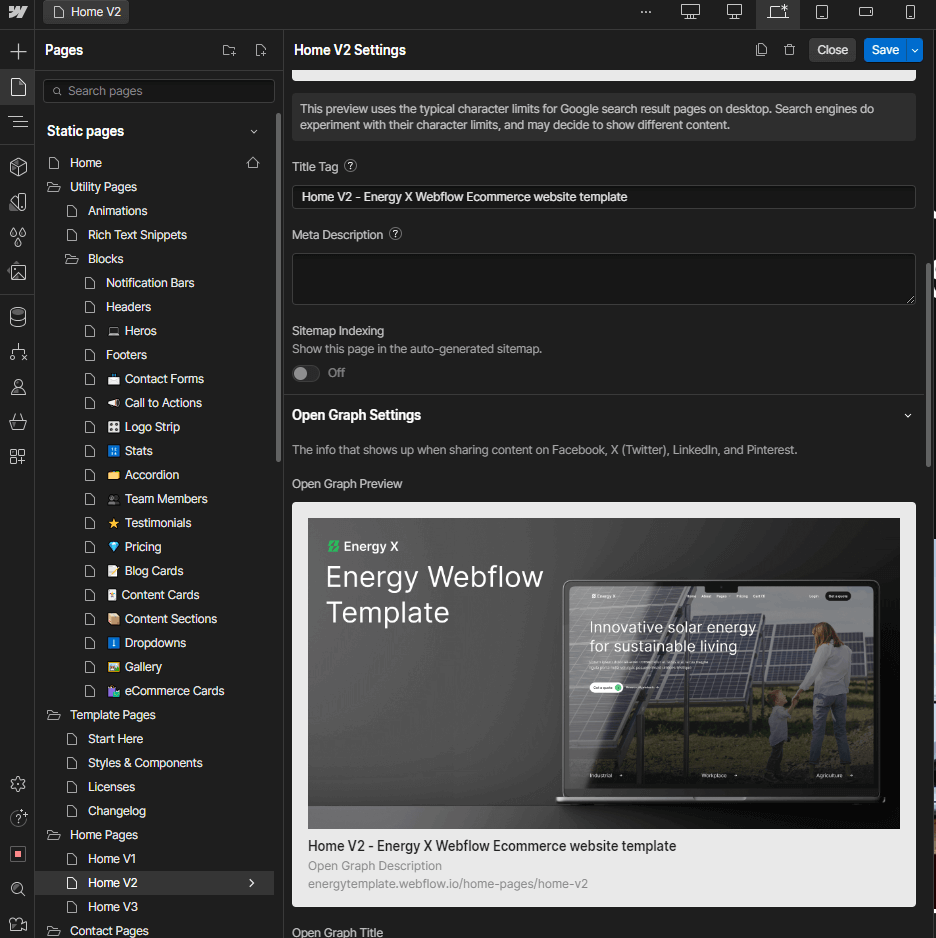The image size is (936, 938).
Task: Click the Webflow logo menu icon
Action: [x=17, y=12]
